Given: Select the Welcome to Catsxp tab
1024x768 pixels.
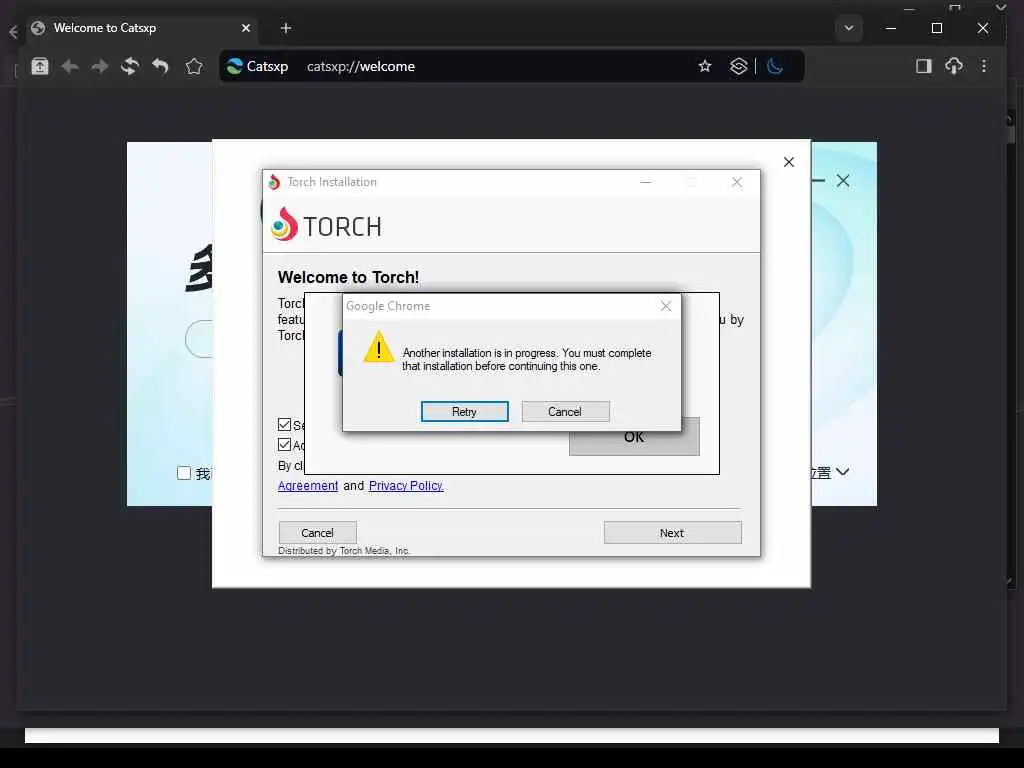Looking at the screenshot, I should pyautogui.click(x=140, y=28).
